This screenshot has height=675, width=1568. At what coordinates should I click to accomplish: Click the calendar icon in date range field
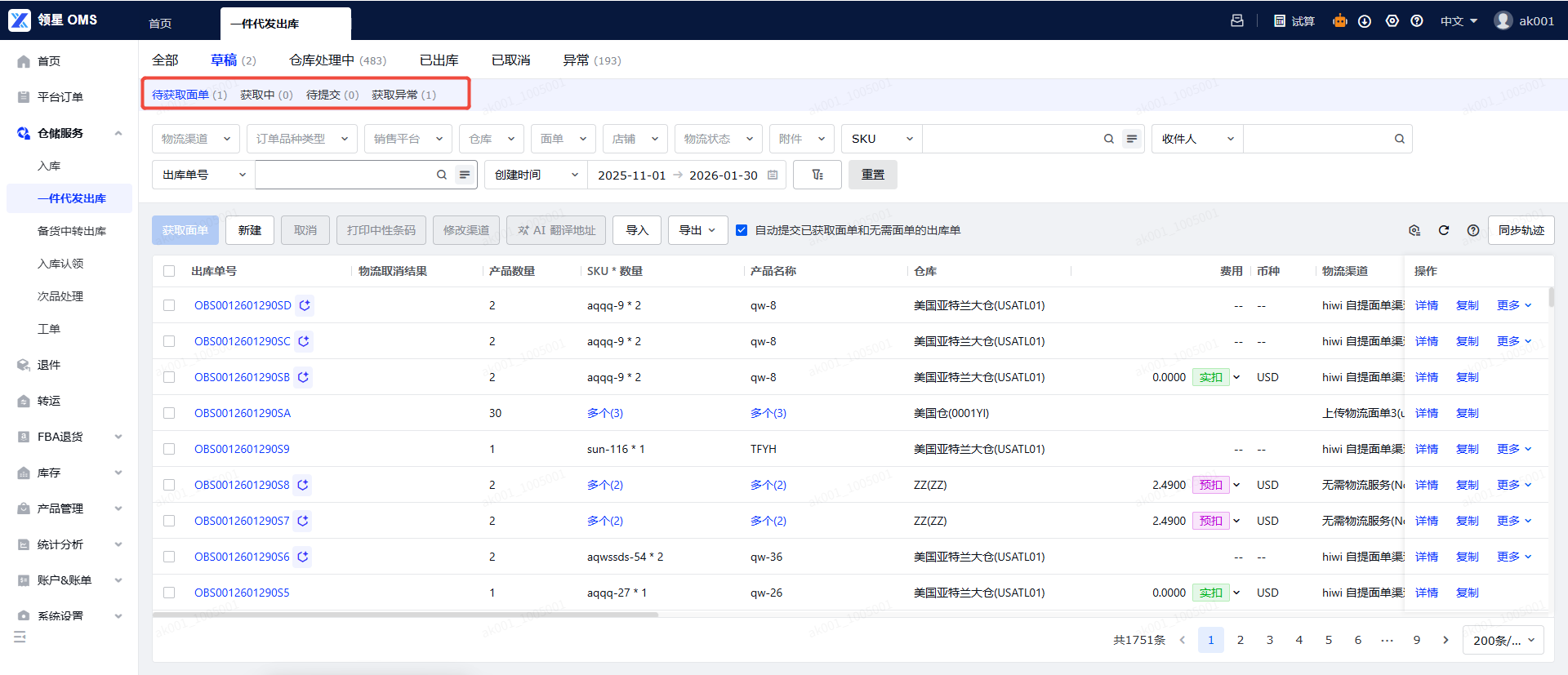[x=773, y=175]
